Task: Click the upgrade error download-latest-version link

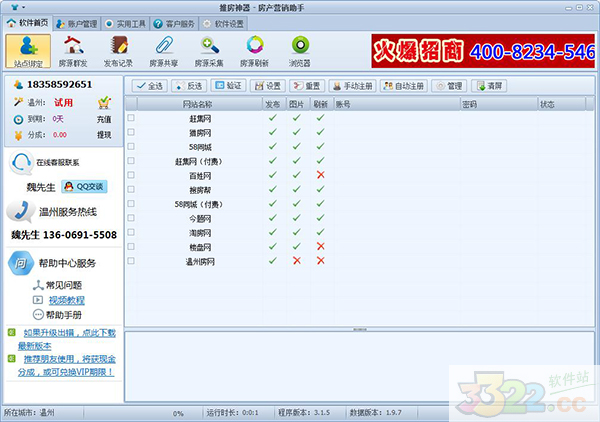Action: pyautogui.click(x=67, y=339)
